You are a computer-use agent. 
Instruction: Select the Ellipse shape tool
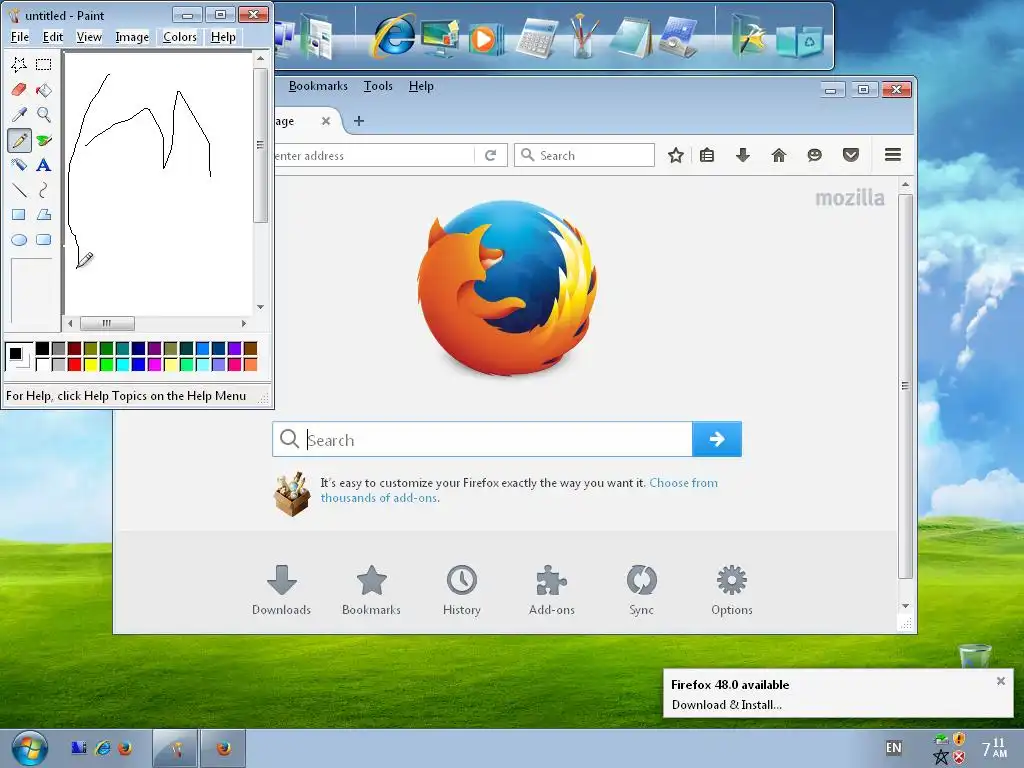19,240
